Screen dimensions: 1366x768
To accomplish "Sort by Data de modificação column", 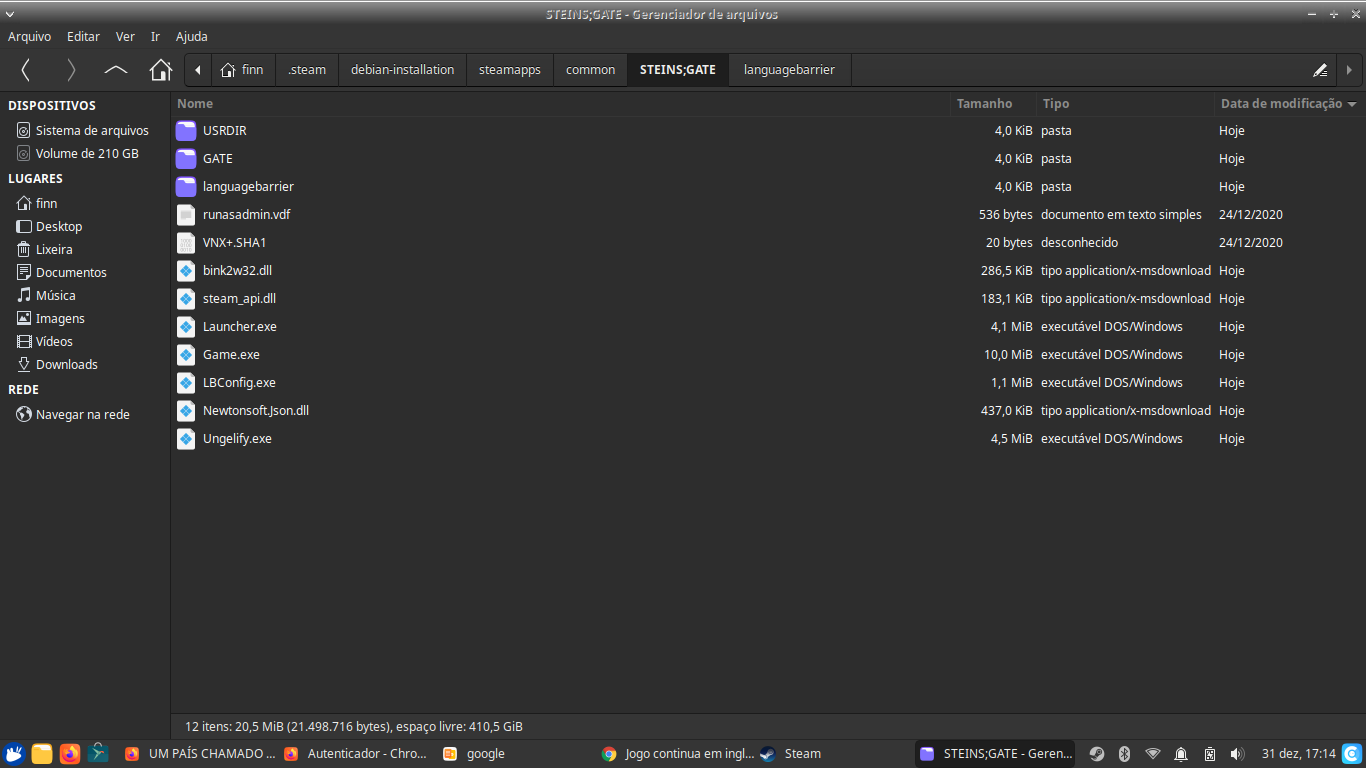I will click(1289, 104).
